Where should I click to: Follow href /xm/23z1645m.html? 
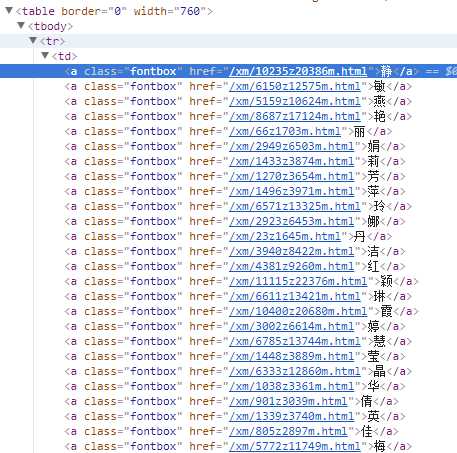pos(285,236)
